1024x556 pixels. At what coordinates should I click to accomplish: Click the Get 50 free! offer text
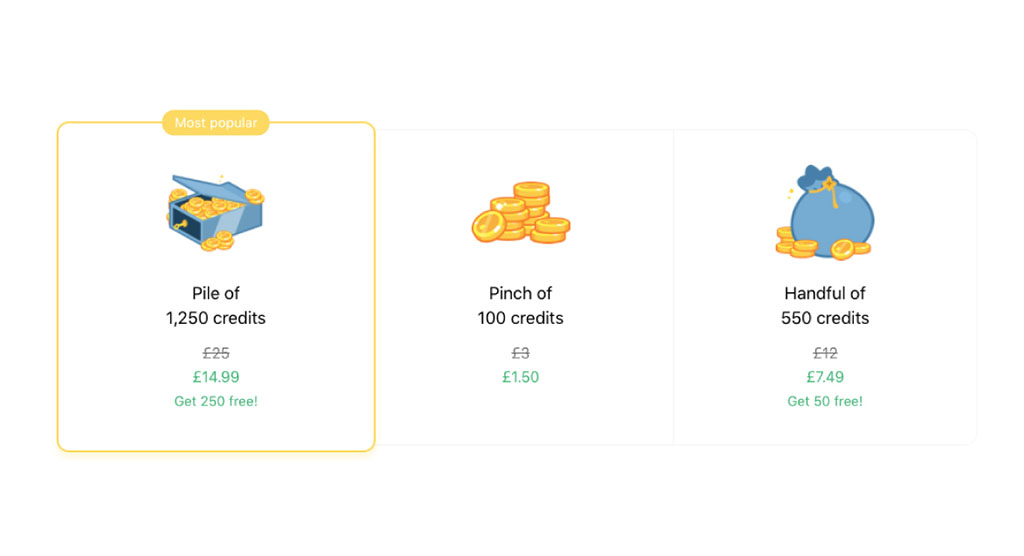[825, 401]
